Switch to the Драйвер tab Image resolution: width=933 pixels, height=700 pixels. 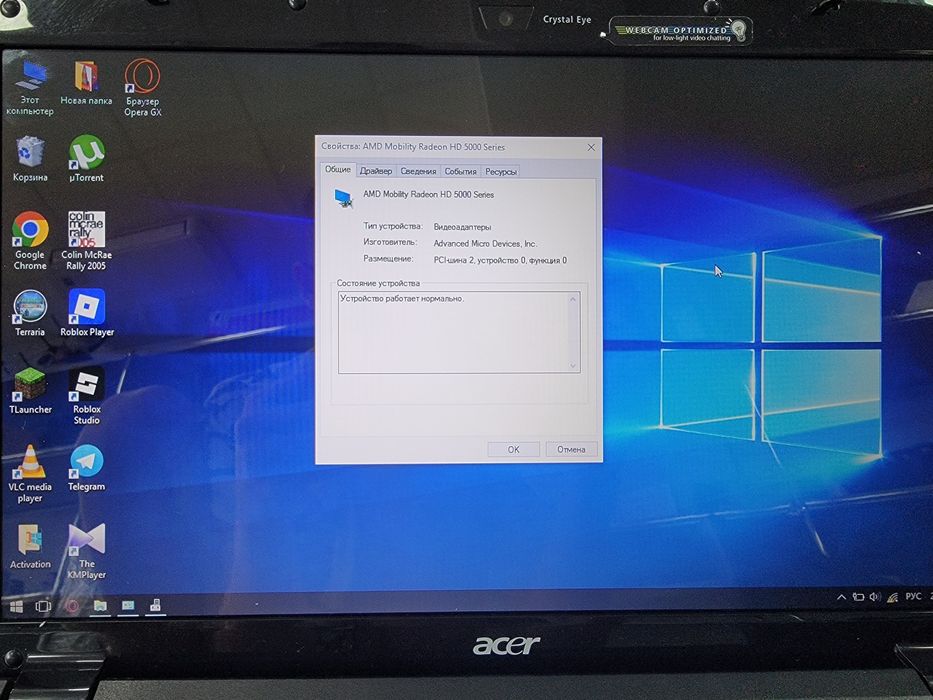(376, 171)
